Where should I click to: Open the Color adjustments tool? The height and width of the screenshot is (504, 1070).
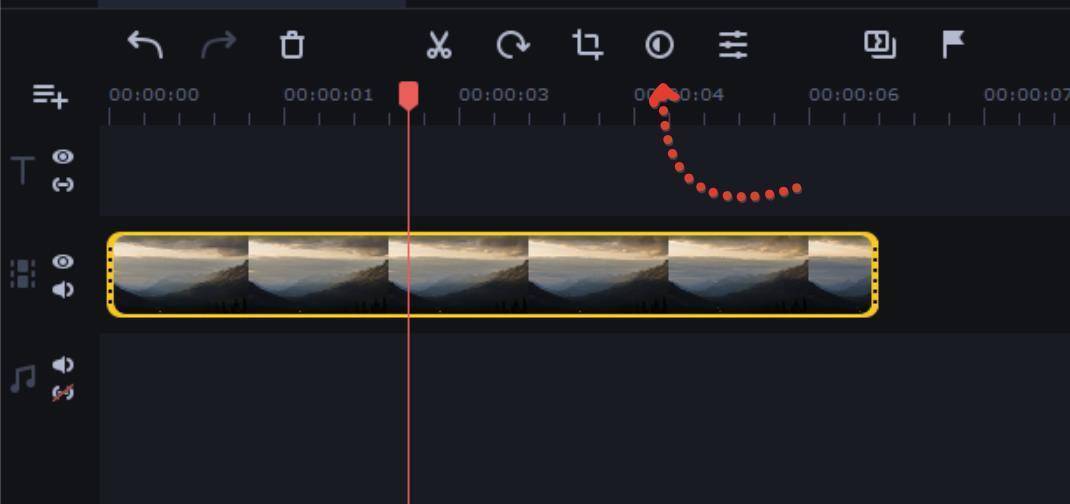coord(659,45)
